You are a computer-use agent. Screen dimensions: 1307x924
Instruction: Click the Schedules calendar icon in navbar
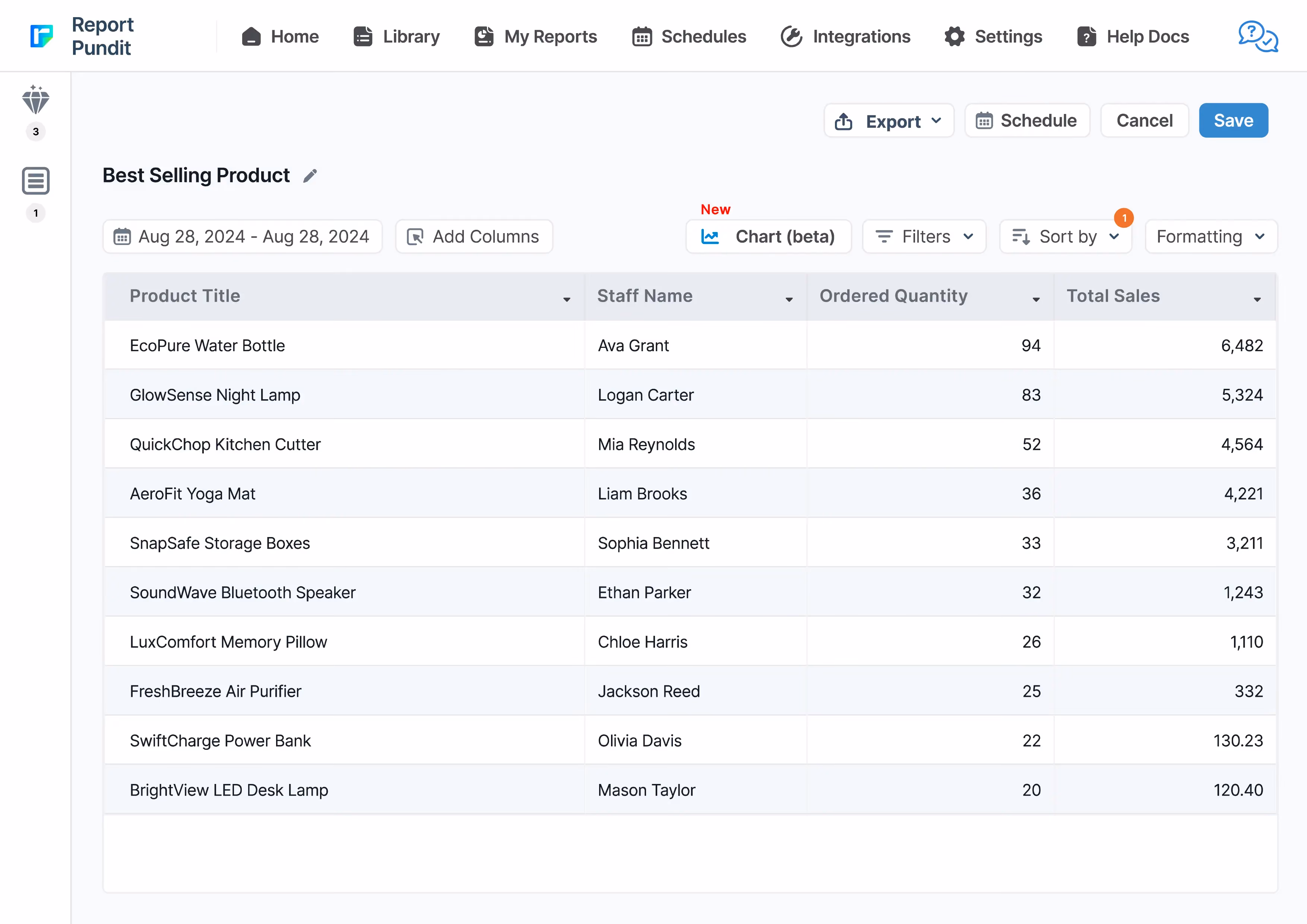tap(642, 36)
